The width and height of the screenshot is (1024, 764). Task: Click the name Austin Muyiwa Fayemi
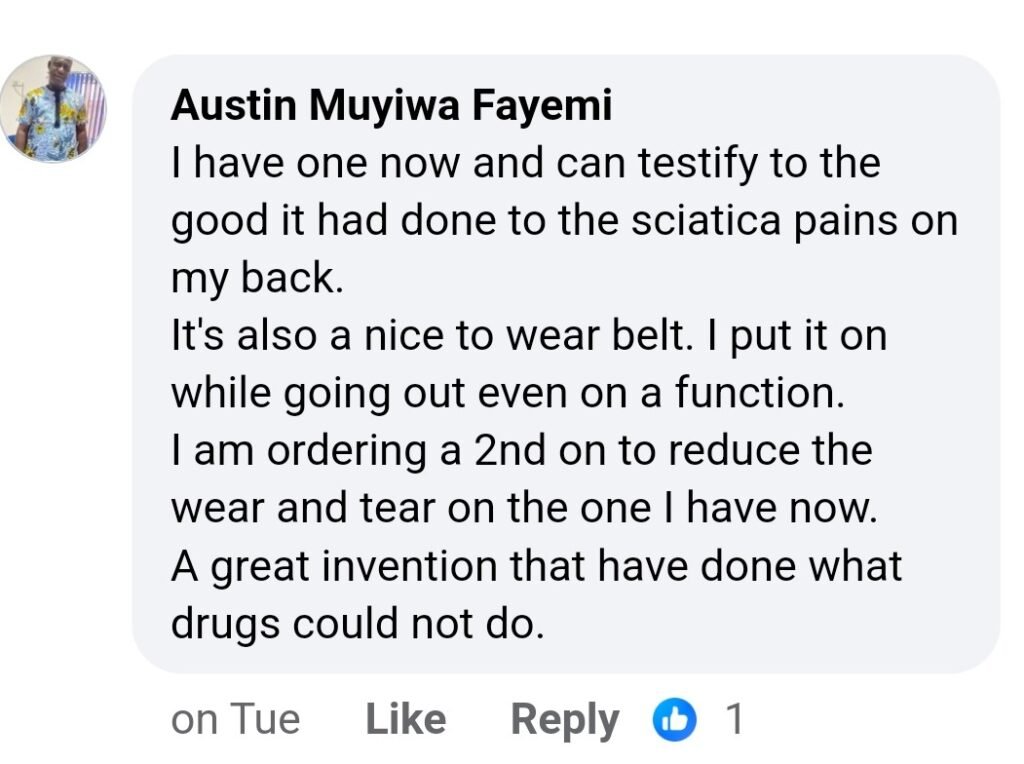pos(391,106)
